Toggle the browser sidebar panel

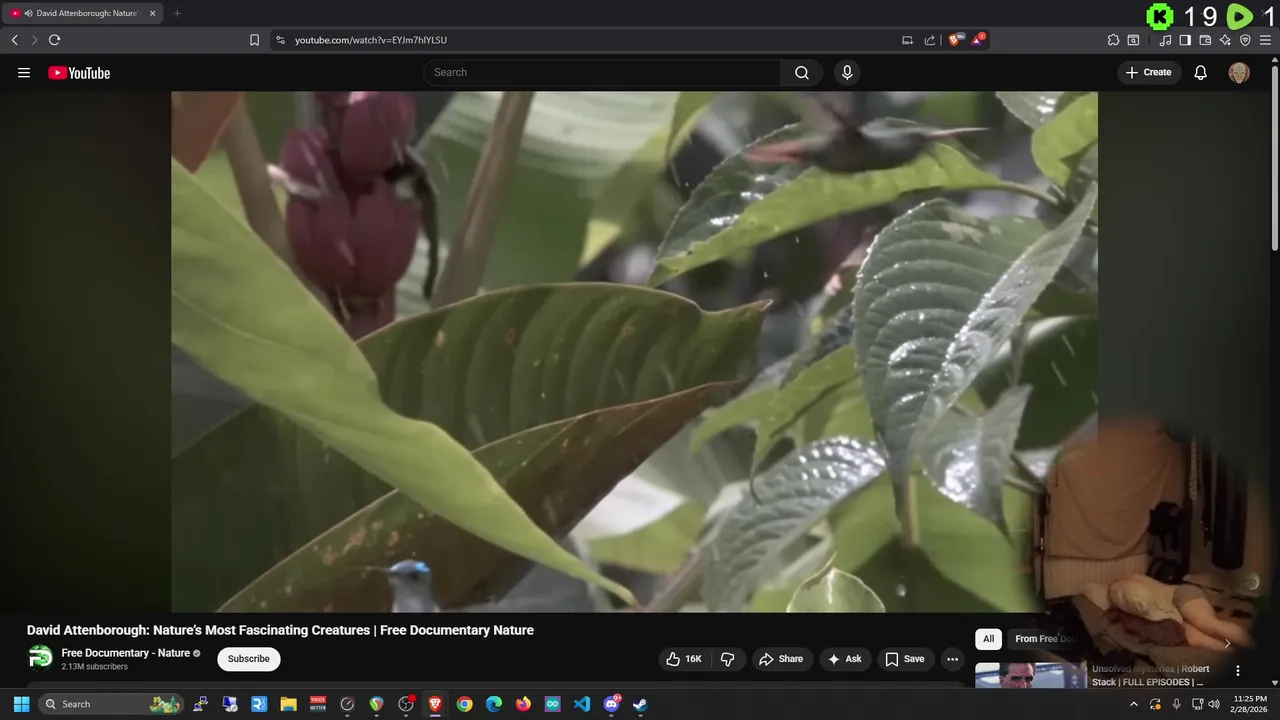(x=1185, y=40)
